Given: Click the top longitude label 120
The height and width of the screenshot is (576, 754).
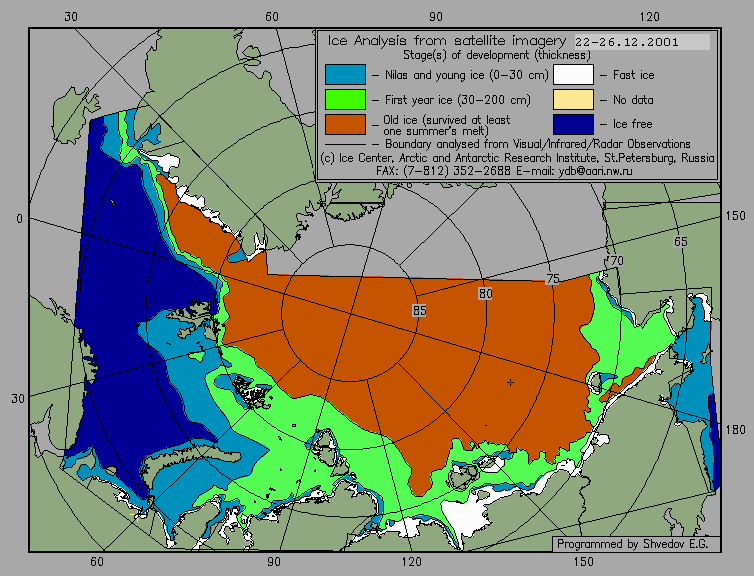Looking at the screenshot, I should tap(650, 16).
